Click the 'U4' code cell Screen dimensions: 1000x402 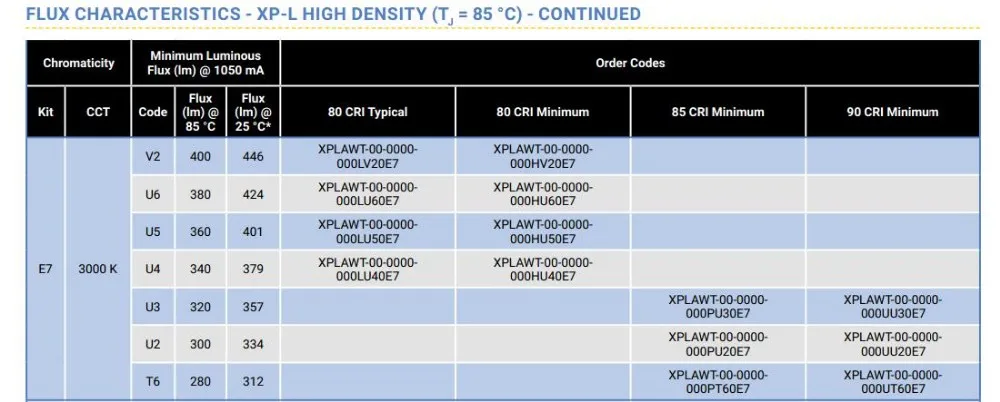point(153,269)
